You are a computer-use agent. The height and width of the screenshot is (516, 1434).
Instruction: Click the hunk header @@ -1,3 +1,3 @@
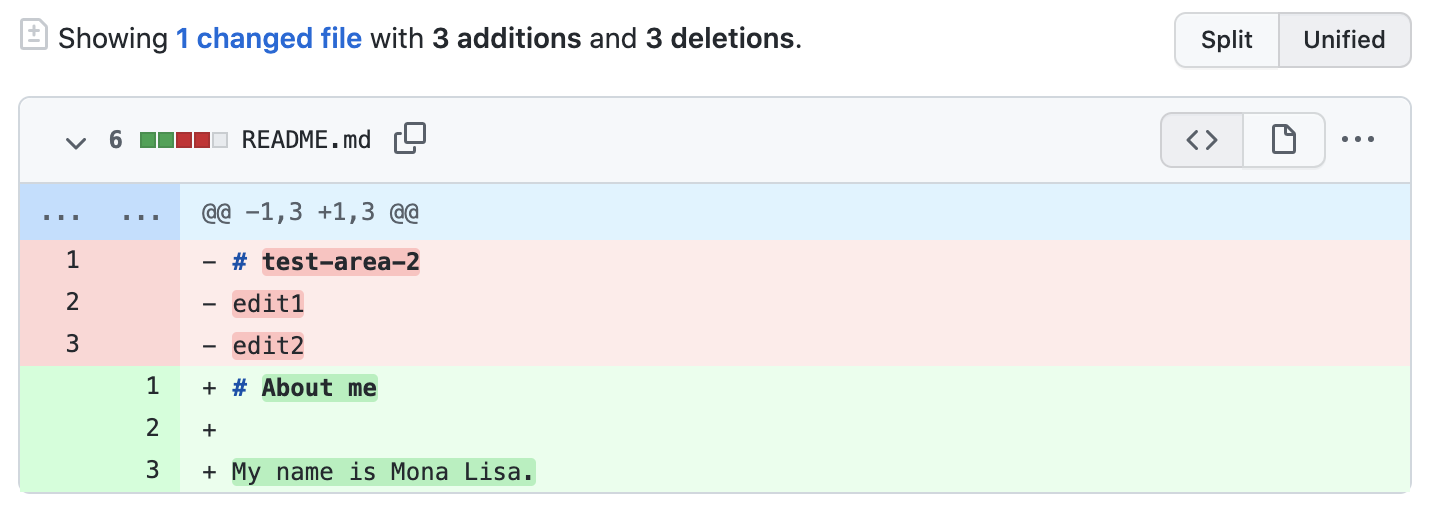coord(310,212)
